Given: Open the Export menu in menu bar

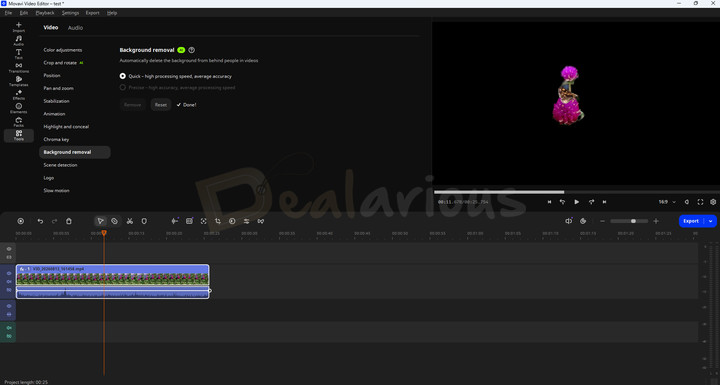Looking at the screenshot, I should tap(92, 13).
